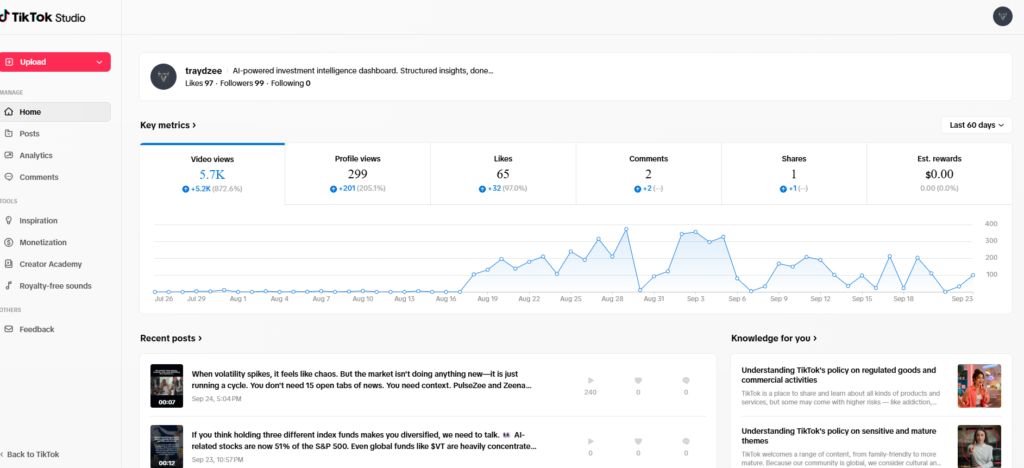This screenshot has height=468, width=1024.
Task: Click the Sep 24, 5:04 PM timestamp
Action: 216,398
